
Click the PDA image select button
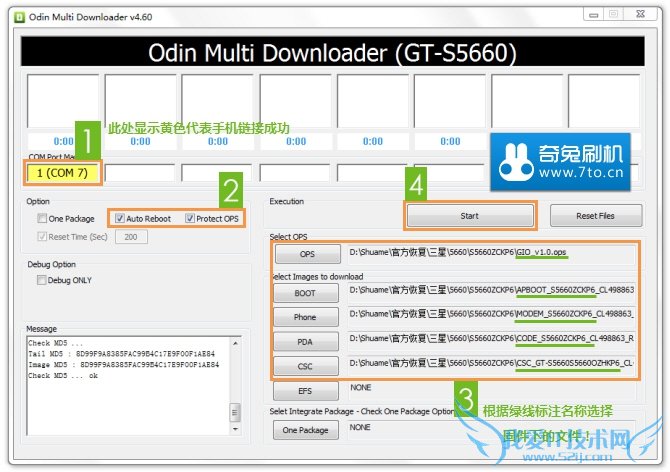pos(306,342)
